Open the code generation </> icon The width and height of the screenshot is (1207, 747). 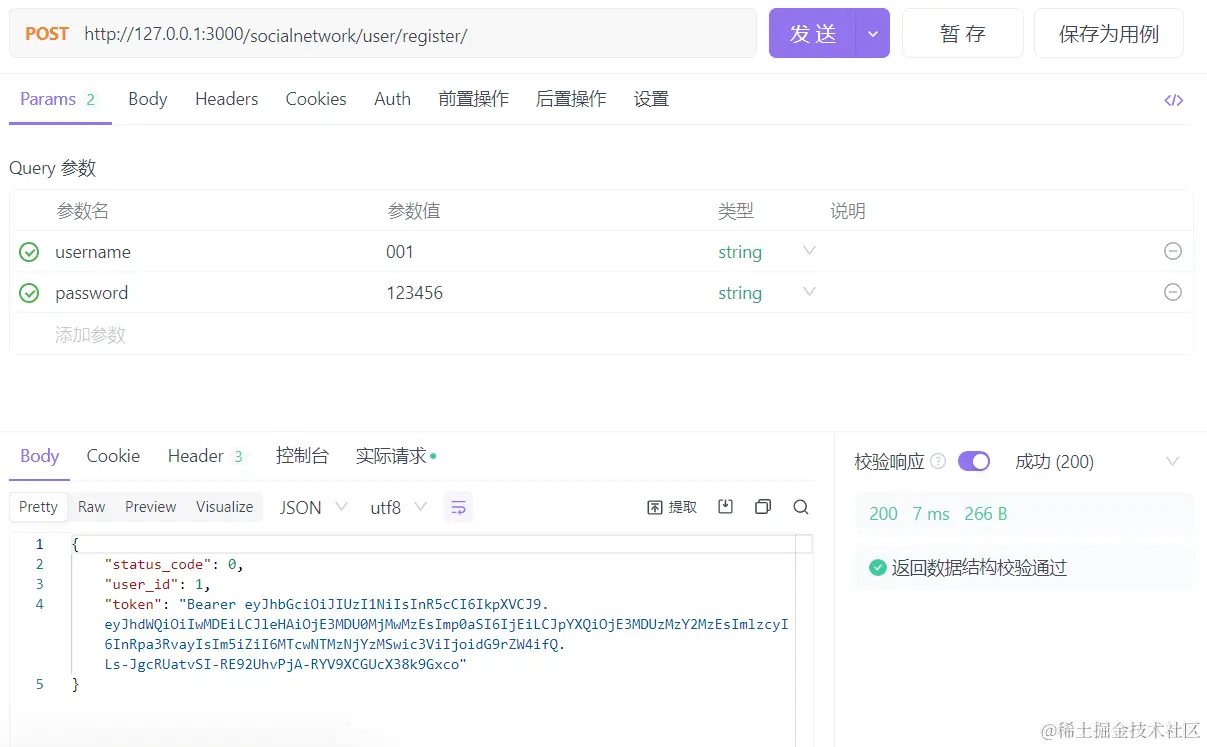pos(1174,100)
